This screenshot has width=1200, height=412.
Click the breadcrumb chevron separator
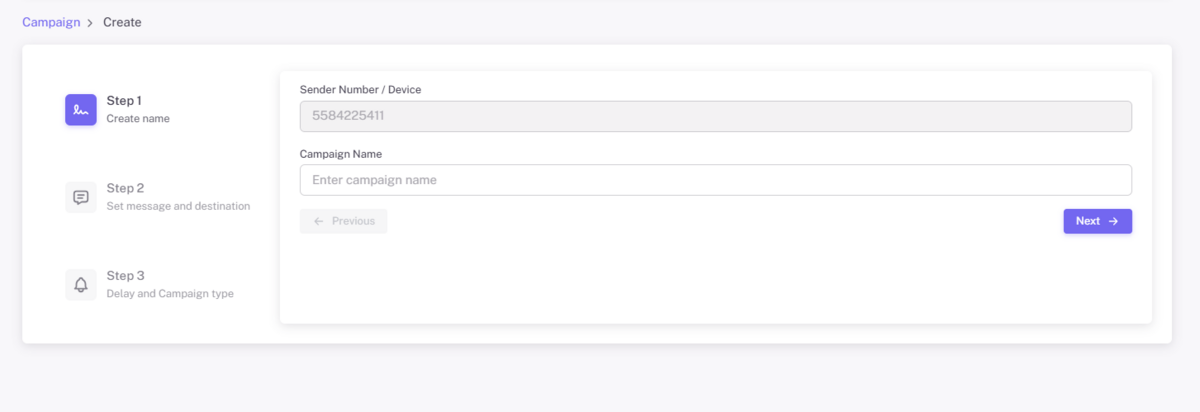[x=90, y=22]
